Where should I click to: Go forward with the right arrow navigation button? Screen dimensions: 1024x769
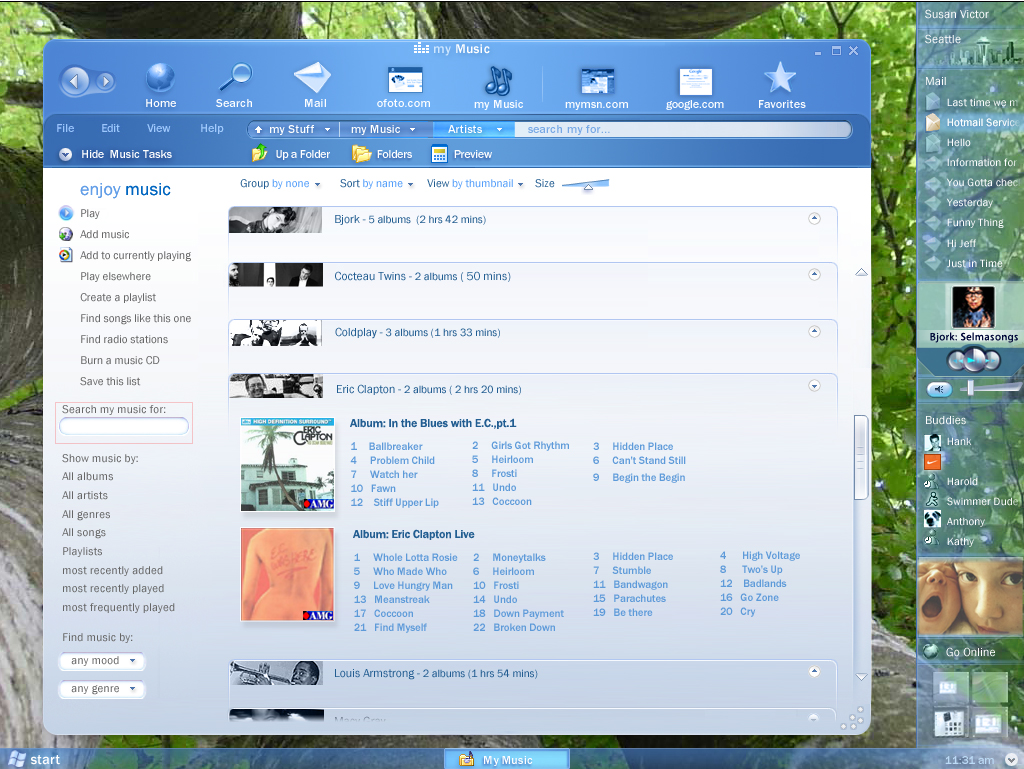(x=105, y=82)
